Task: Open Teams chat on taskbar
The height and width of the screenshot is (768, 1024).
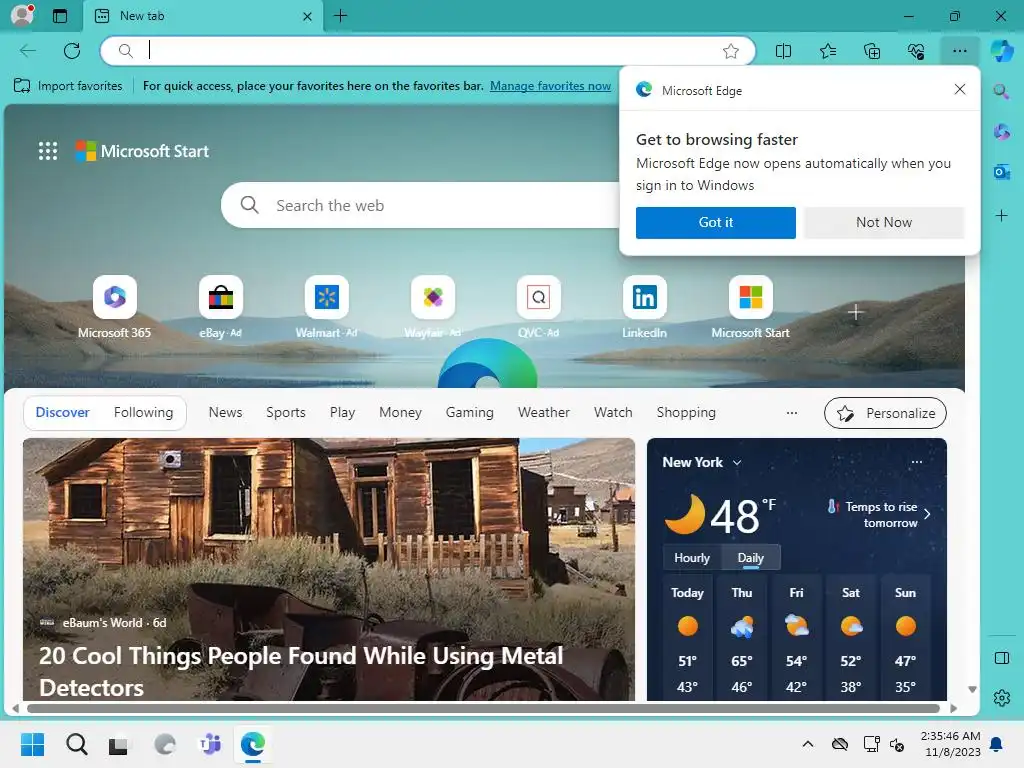Action: click(210, 744)
